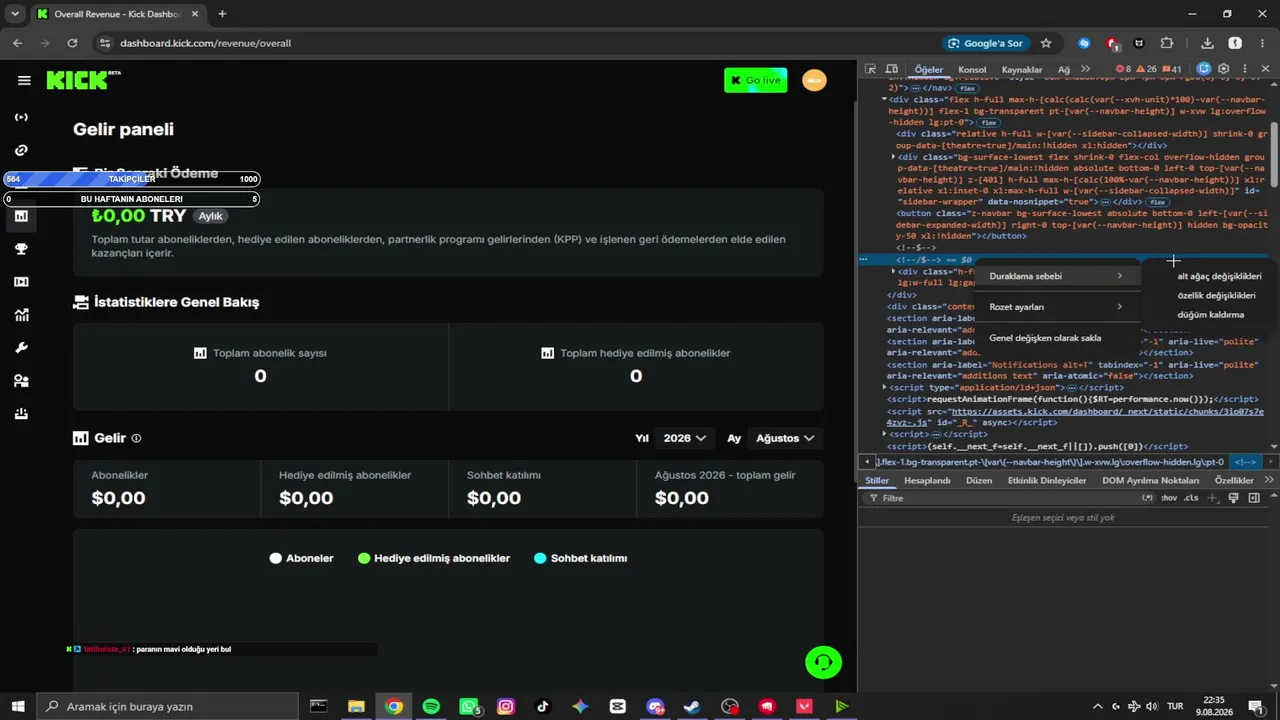Toggle the :hov element state button
Image resolution: width=1280 pixels, height=720 pixels.
point(1169,498)
